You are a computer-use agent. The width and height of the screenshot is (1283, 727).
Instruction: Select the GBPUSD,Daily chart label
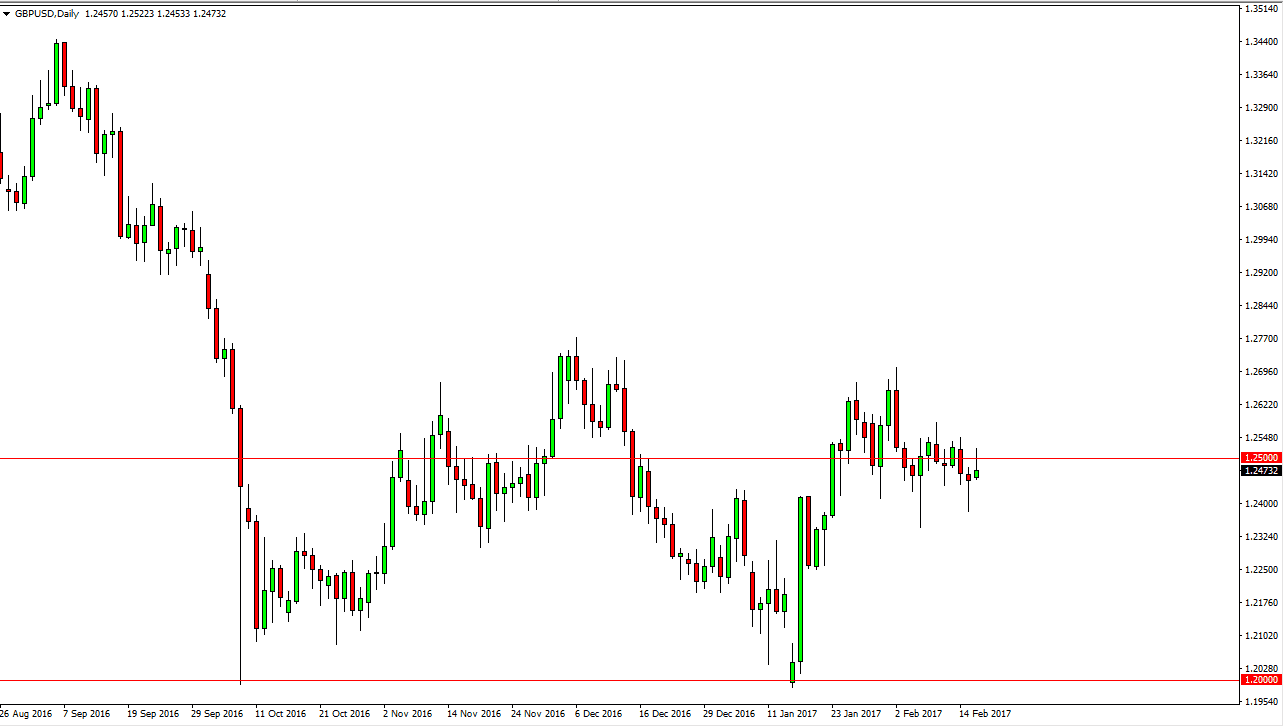[45, 14]
